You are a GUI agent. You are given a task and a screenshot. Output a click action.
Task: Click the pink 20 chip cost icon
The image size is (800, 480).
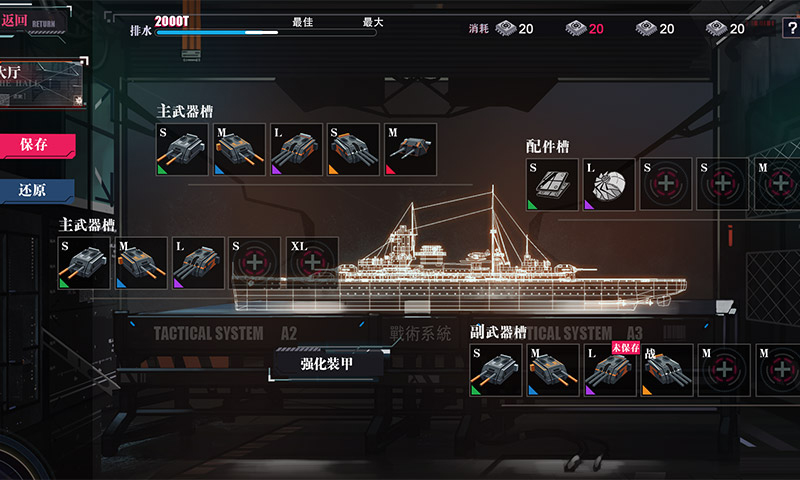[585, 29]
